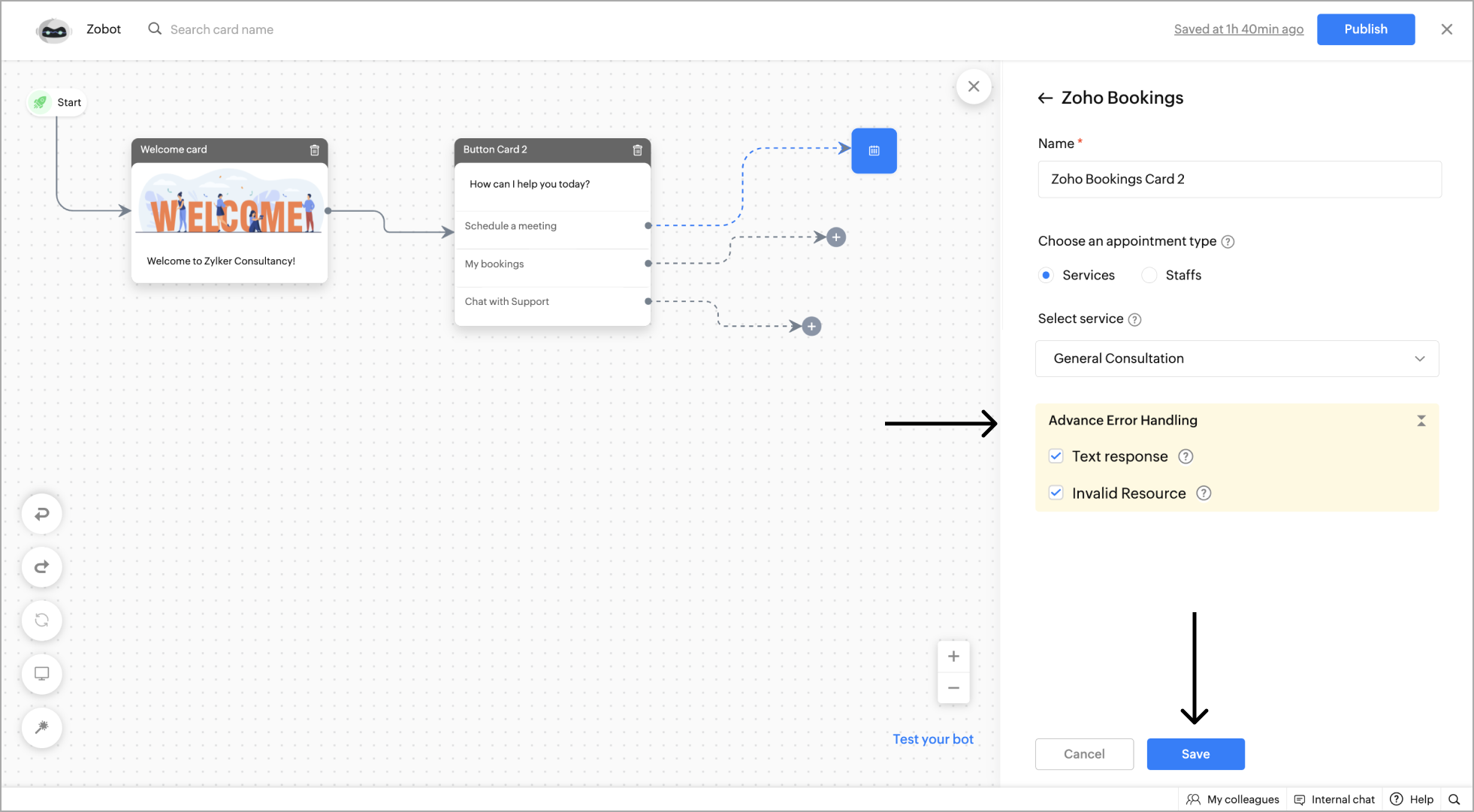Delete the Welcome card via trash icon
The height and width of the screenshot is (812, 1474).
[315, 150]
